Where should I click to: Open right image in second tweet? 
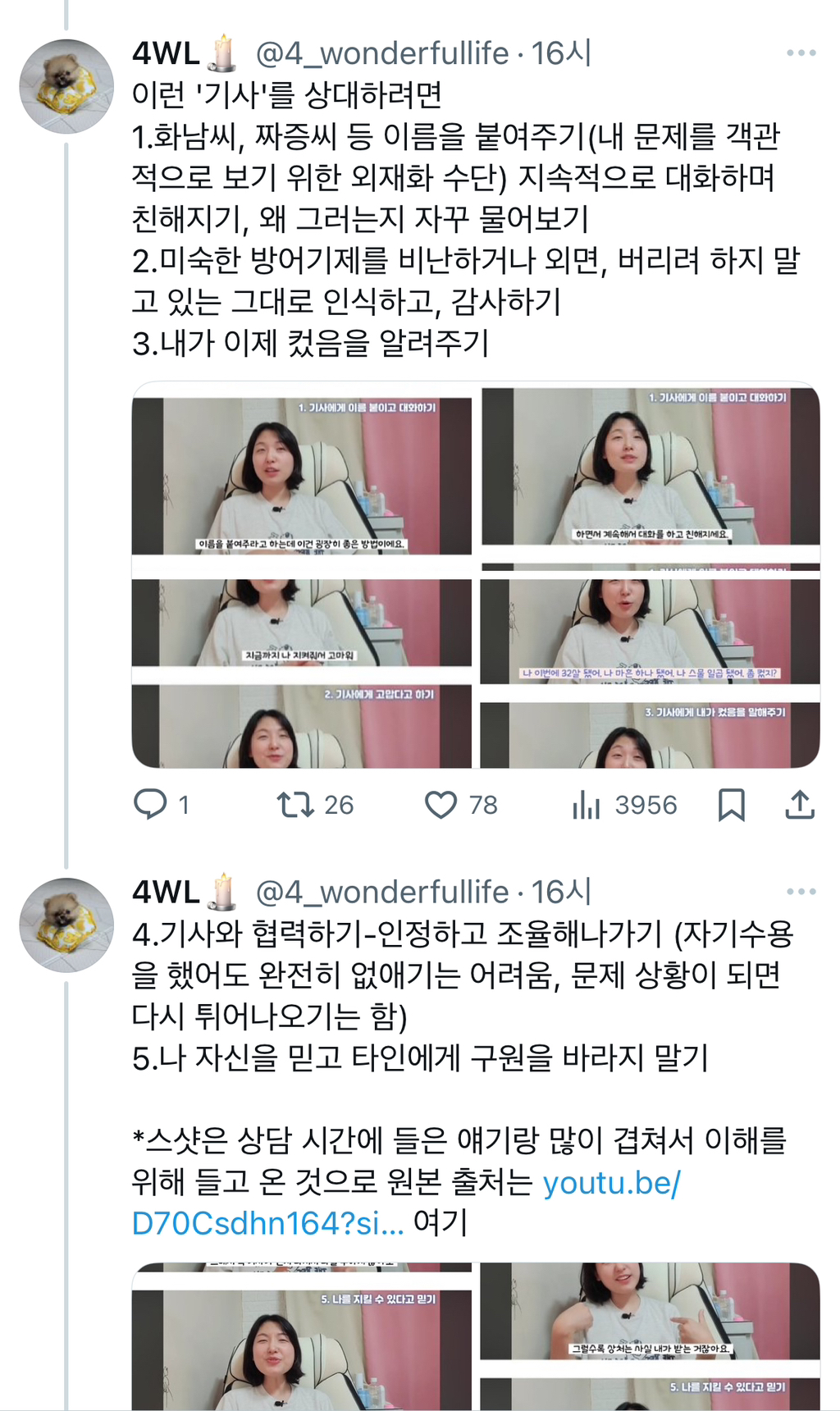tap(651, 1336)
